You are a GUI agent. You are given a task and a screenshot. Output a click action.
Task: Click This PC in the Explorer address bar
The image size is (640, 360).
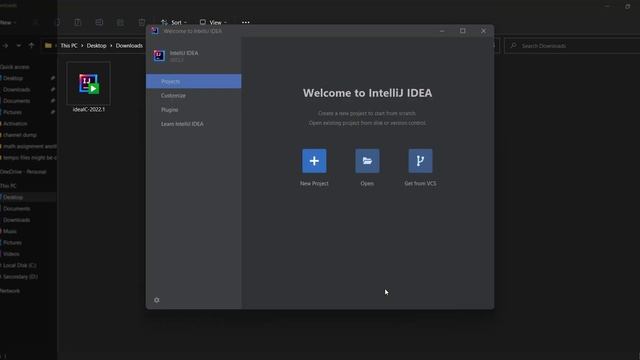[x=69, y=46]
